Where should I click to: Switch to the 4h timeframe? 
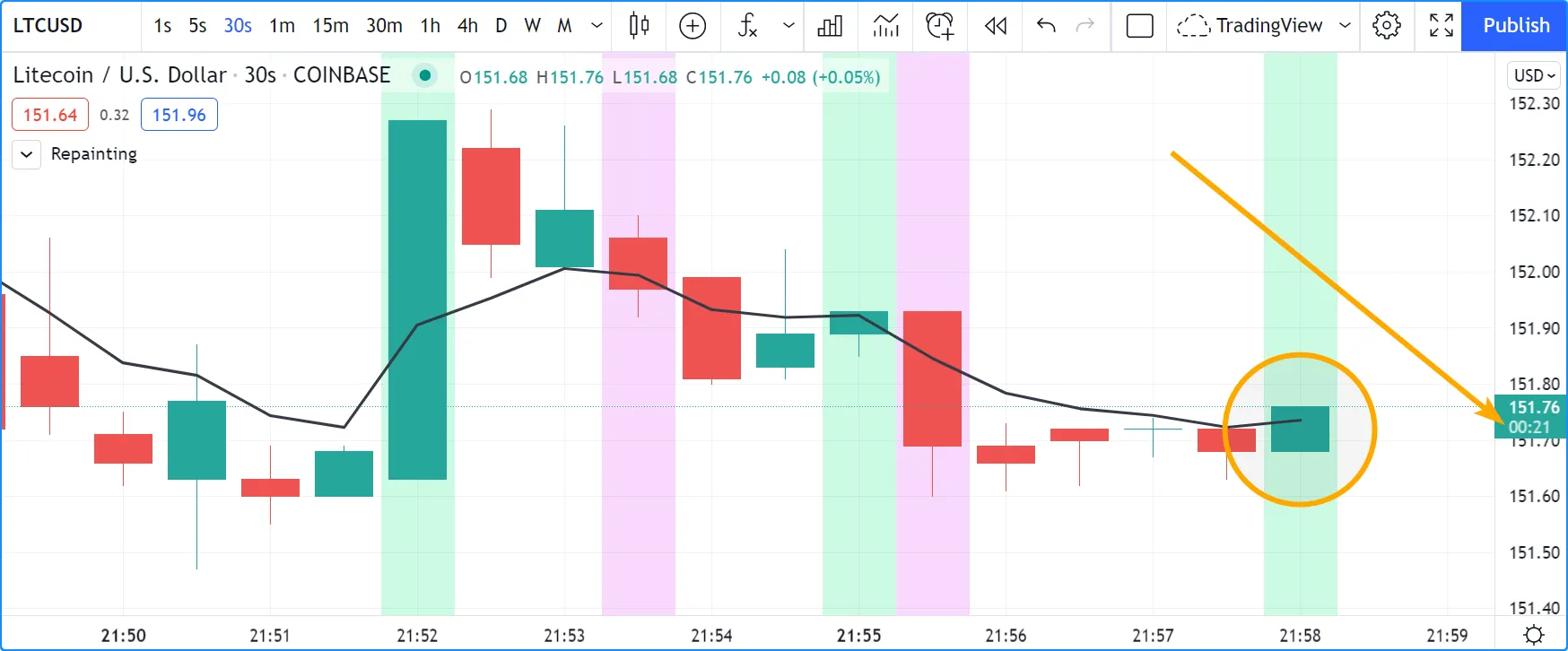tap(467, 26)
